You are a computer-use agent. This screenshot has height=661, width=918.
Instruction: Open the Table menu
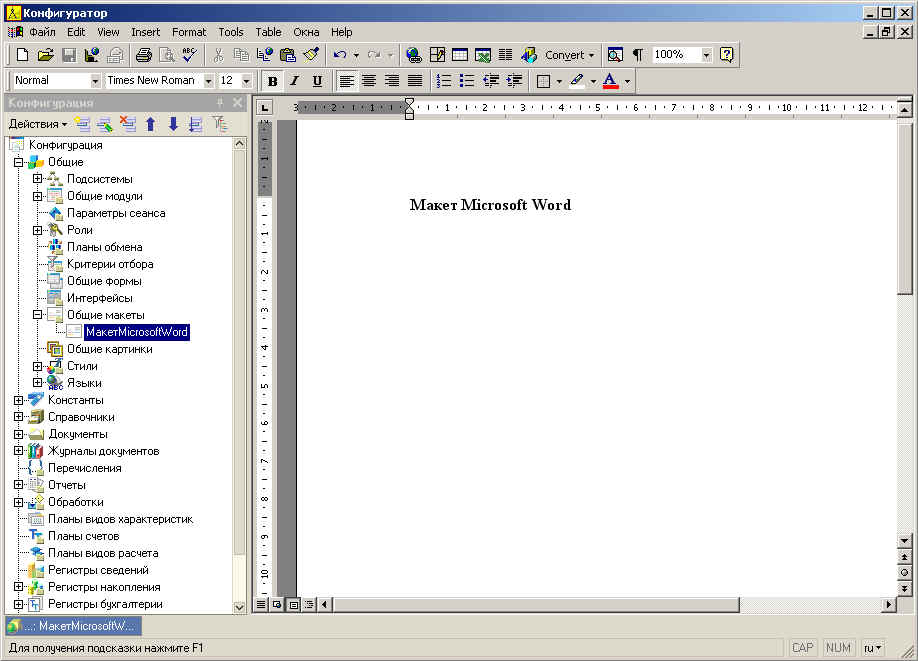tap(268, 32)
